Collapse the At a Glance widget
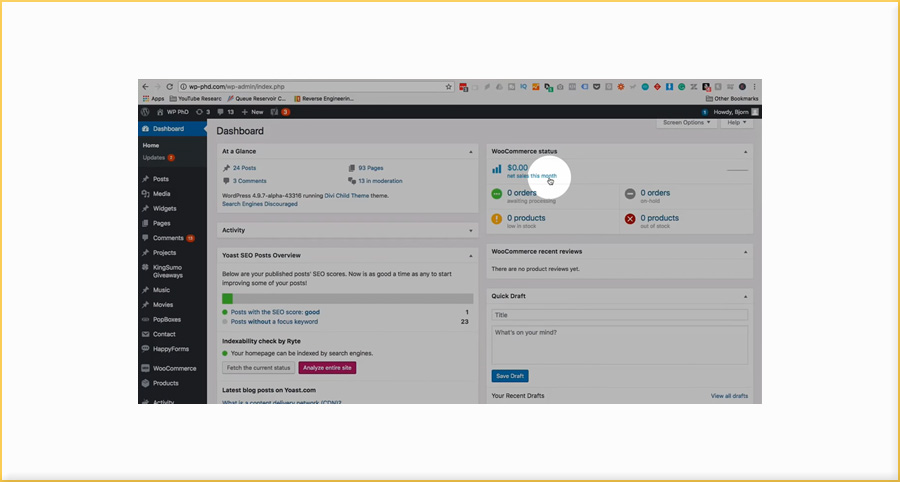This screenshot has width=900, height=482. pos(471,152)
